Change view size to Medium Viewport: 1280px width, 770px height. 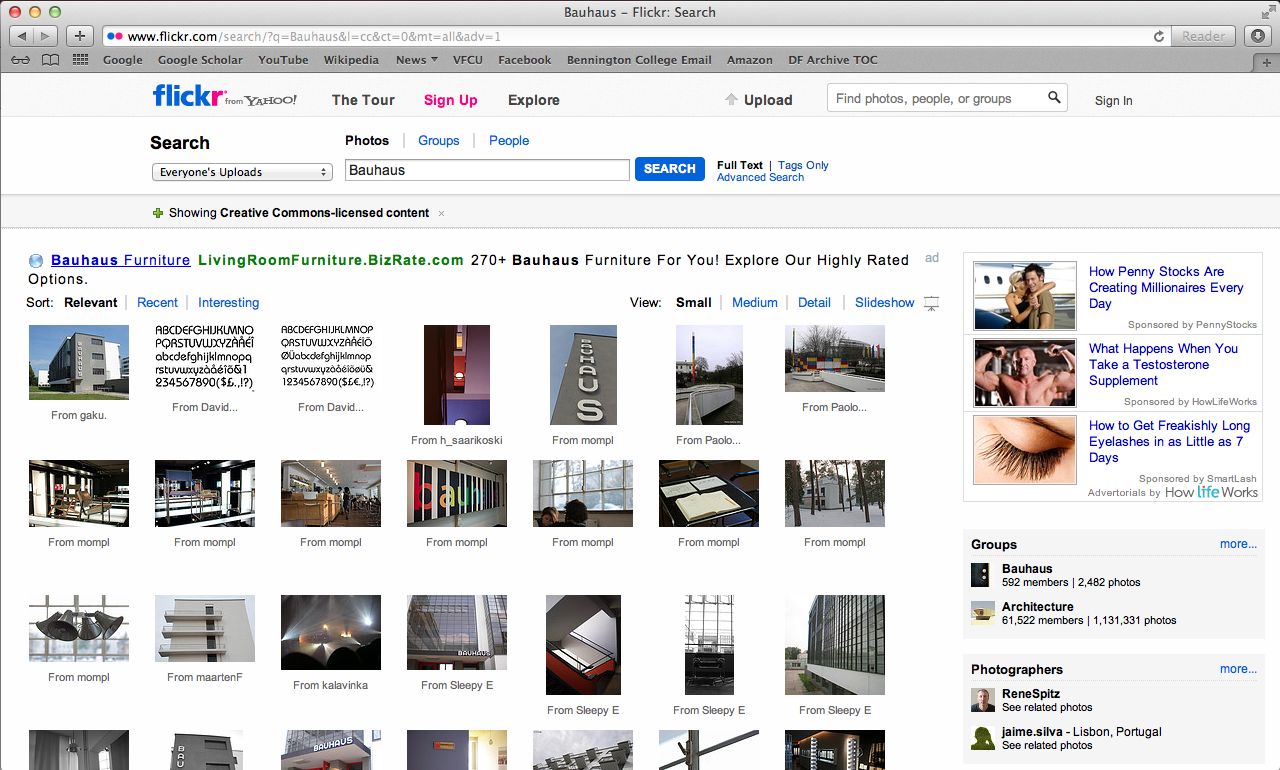(x=754, y=303)
